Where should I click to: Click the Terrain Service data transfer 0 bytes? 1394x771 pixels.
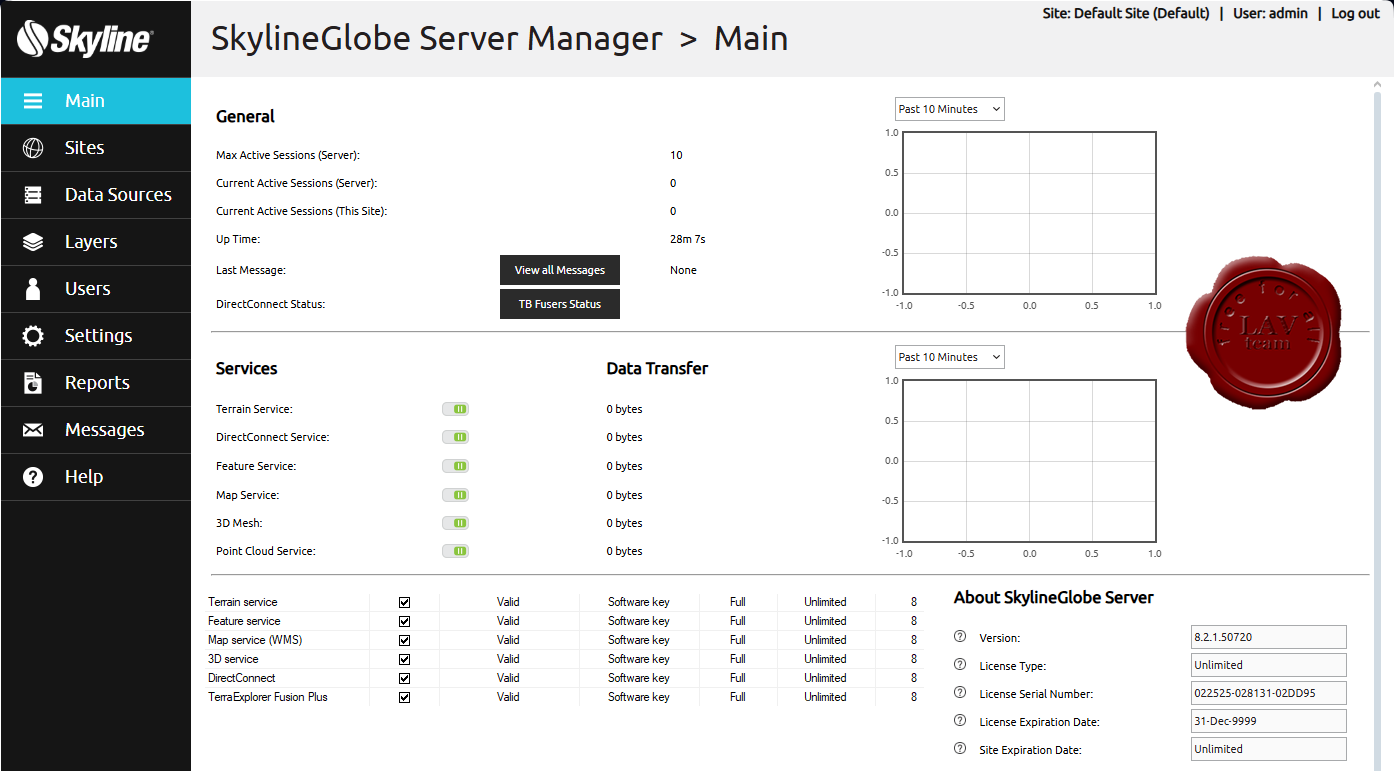pyautogui.click(x=625, y=409)
